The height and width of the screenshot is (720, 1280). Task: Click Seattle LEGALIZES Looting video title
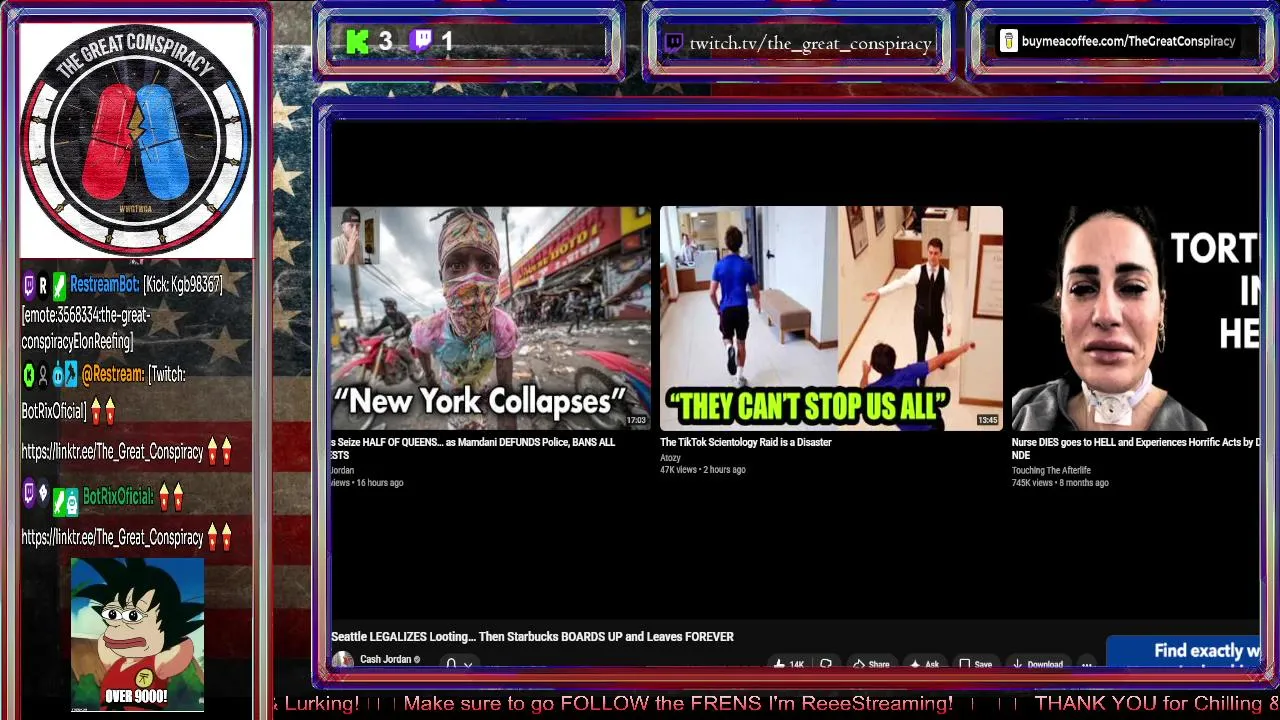[532, 637]
